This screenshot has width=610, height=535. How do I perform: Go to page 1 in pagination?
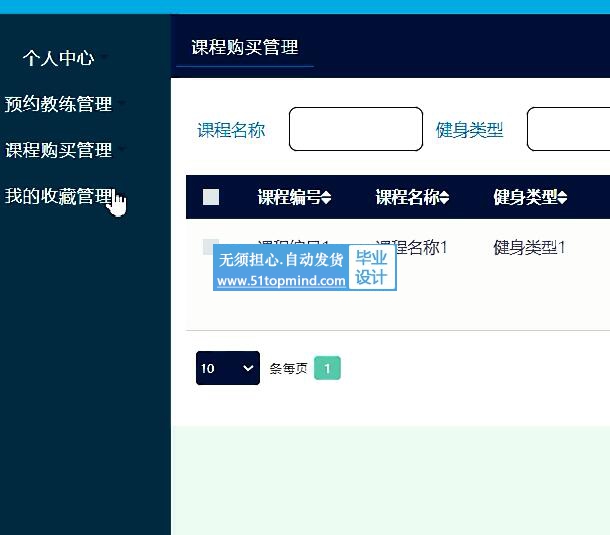(x=327, y=368)
